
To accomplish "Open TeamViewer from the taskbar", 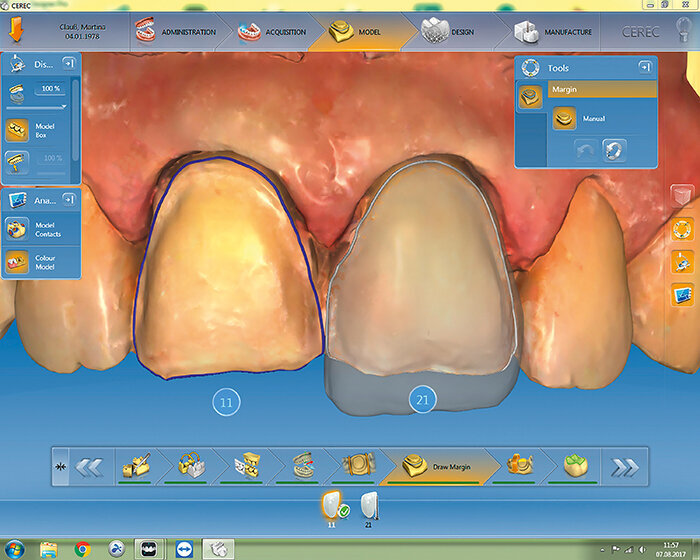I will click(184, 549).
